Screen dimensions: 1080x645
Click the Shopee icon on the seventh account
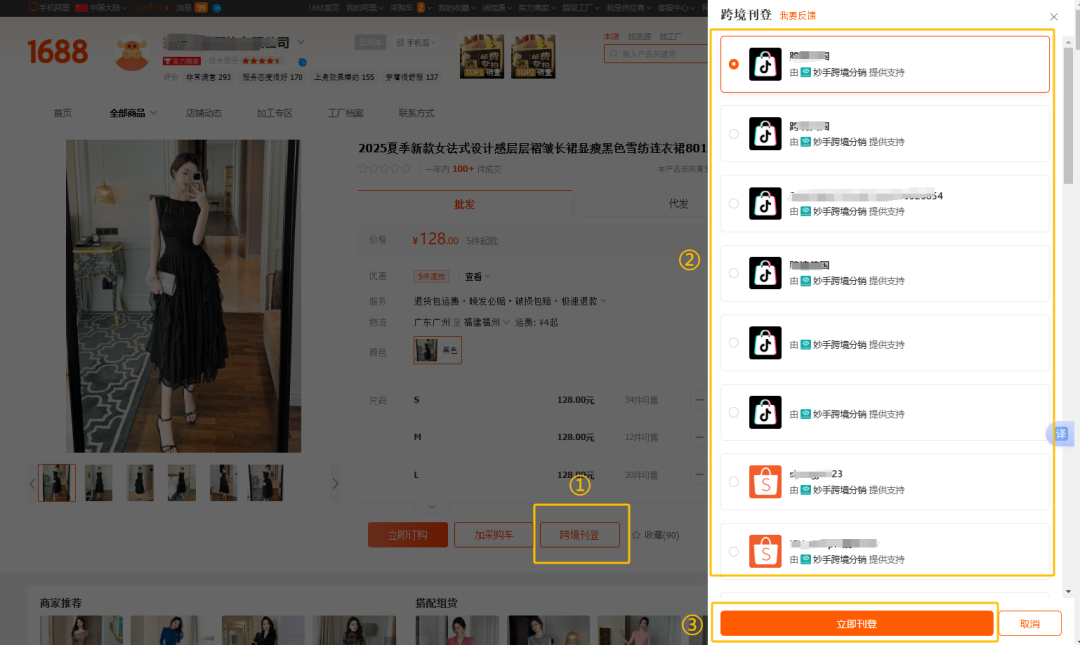pyautogui.click(x=765, y=482)
